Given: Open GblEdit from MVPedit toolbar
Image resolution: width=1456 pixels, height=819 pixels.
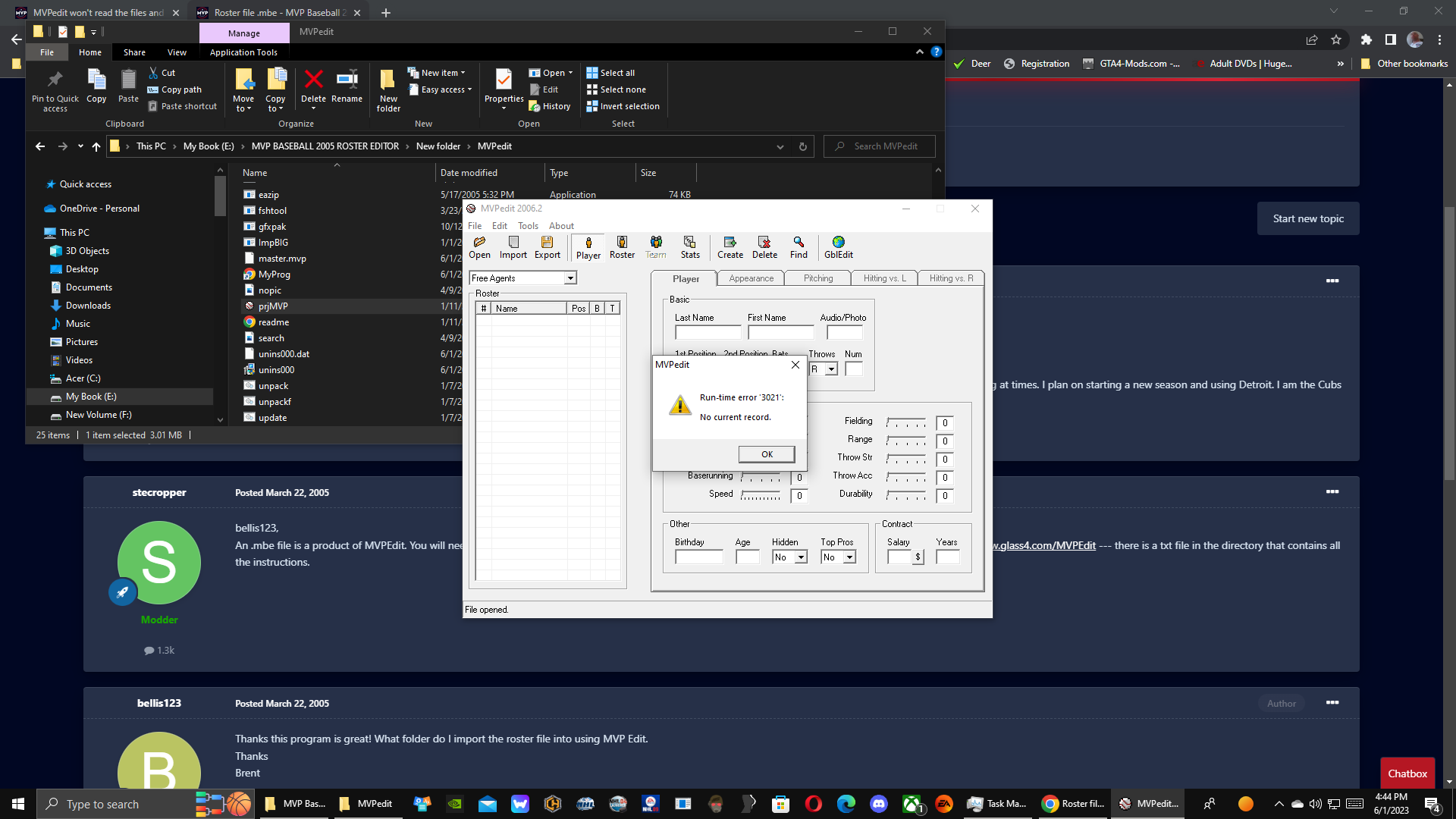Looking at the screenshot, I should coord(839,247).
